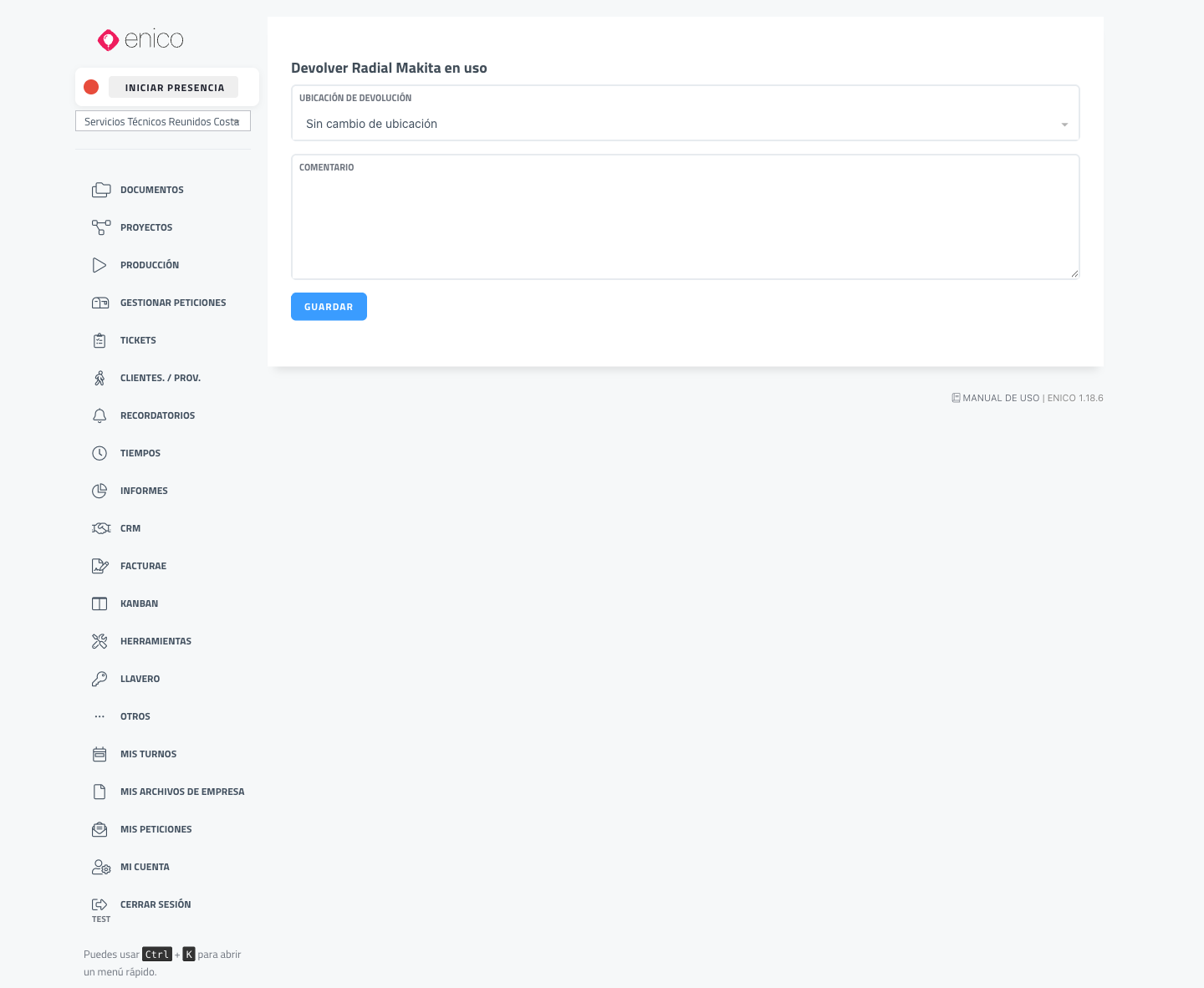This screenshot has width=1204, height=988.
Task: Click the Tickets clipboard icon
Action: coord(99,340)
